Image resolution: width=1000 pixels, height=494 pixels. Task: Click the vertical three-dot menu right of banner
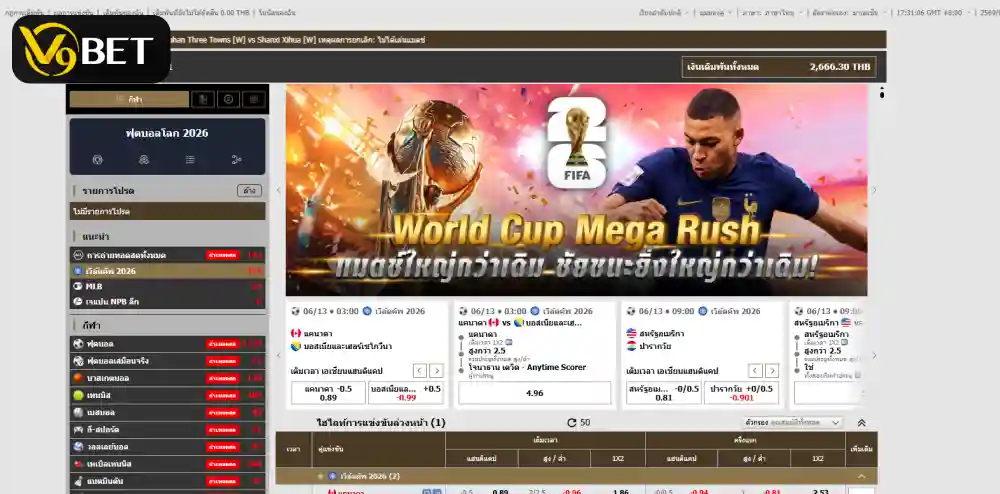882,92
